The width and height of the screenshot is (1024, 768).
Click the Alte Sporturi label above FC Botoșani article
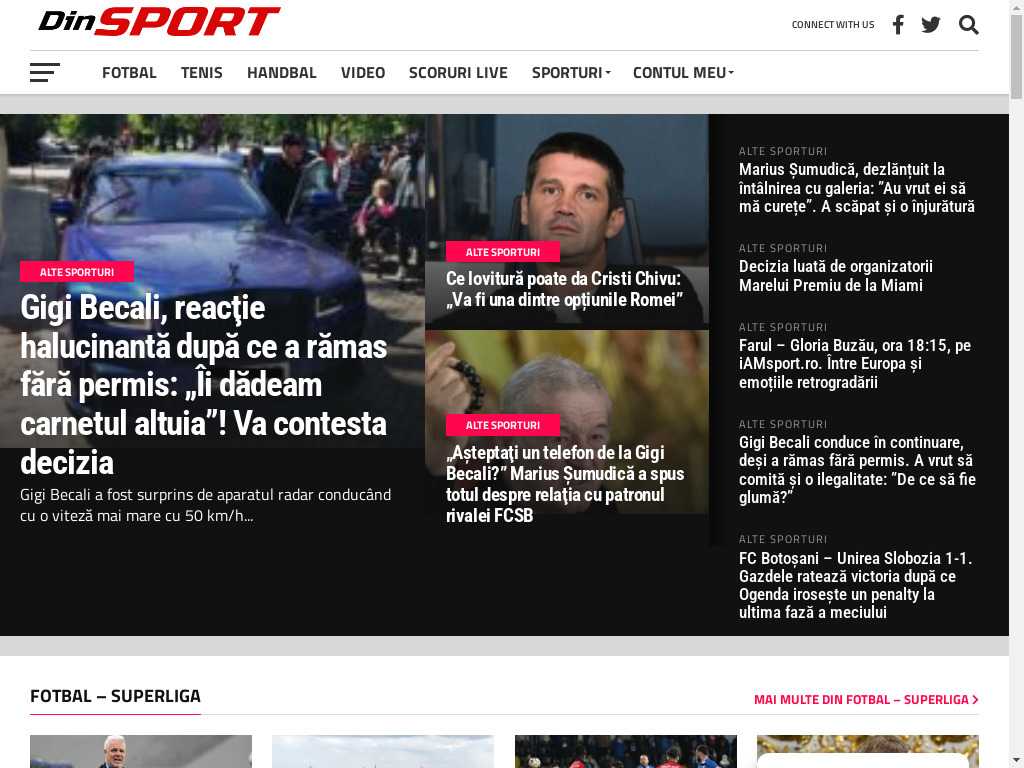point(783,539)
